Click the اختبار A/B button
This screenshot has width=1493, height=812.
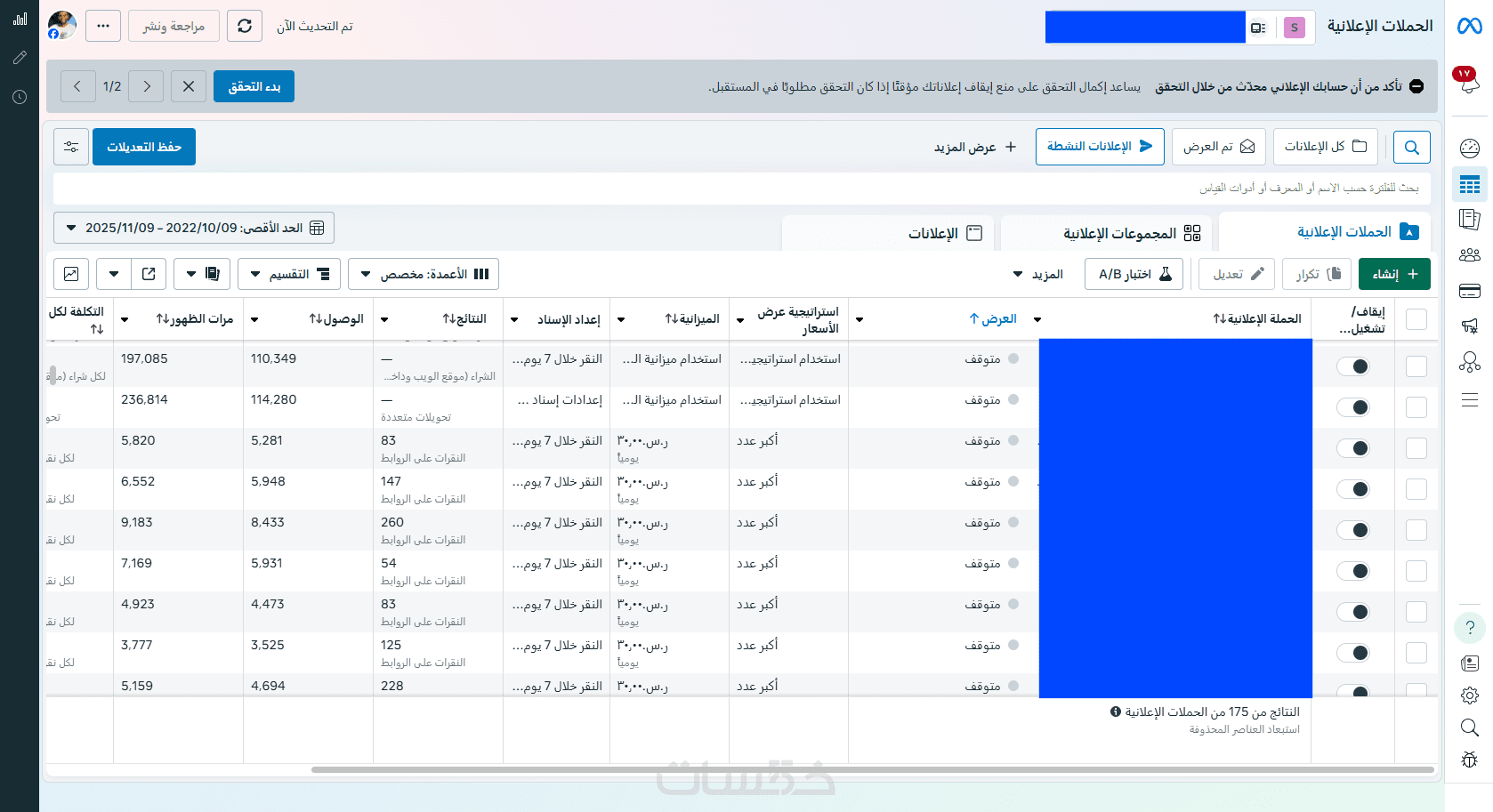1134,274
